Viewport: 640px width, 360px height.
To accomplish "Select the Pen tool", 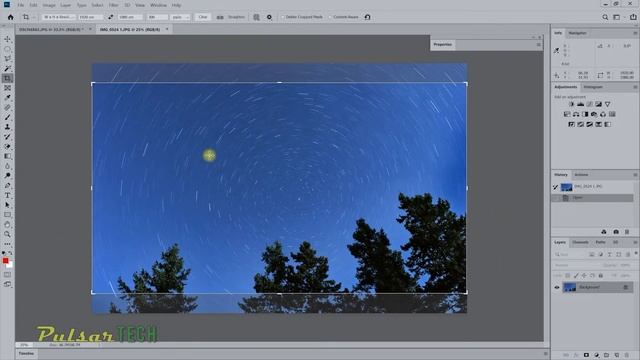I will [x=7, y=186].
